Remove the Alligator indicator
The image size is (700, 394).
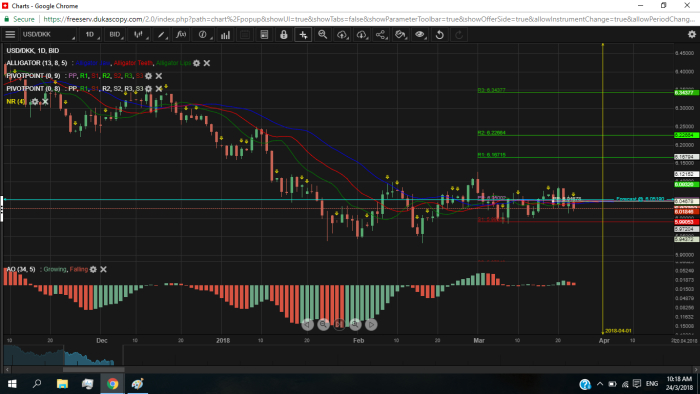pyautogui.click(x=207, y=63)
